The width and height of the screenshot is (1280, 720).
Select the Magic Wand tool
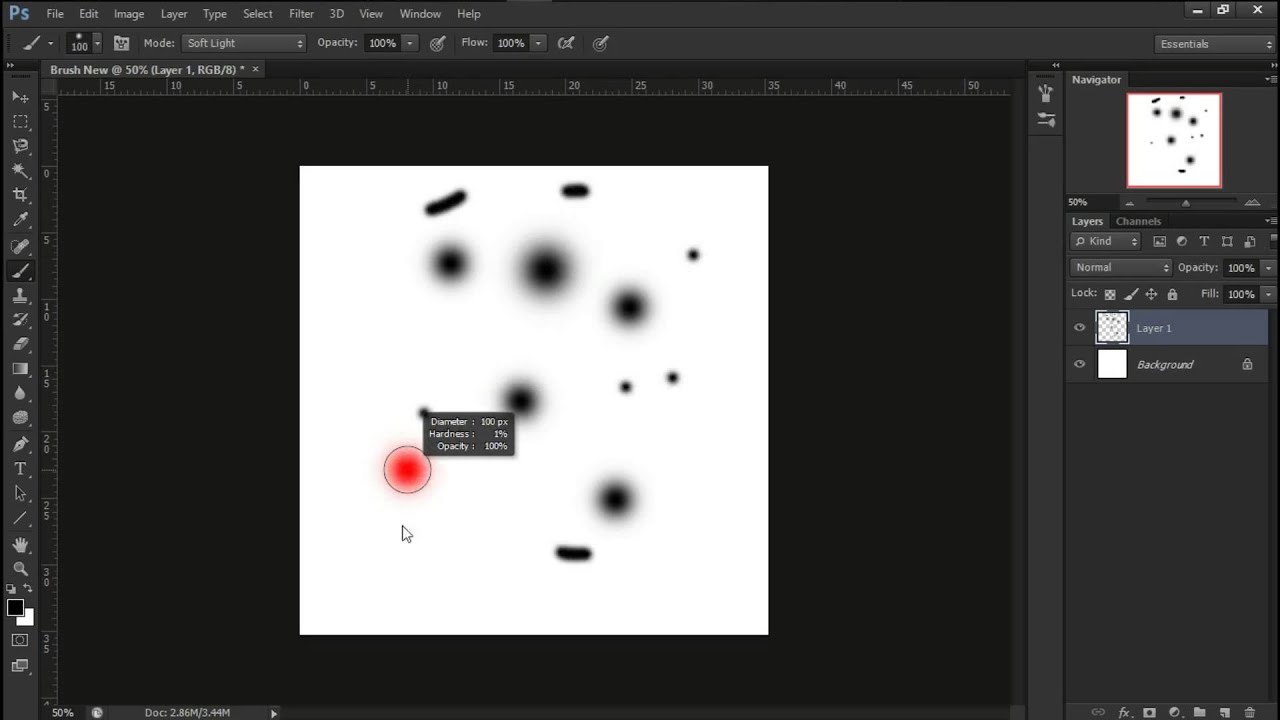[x=20, y=171]
